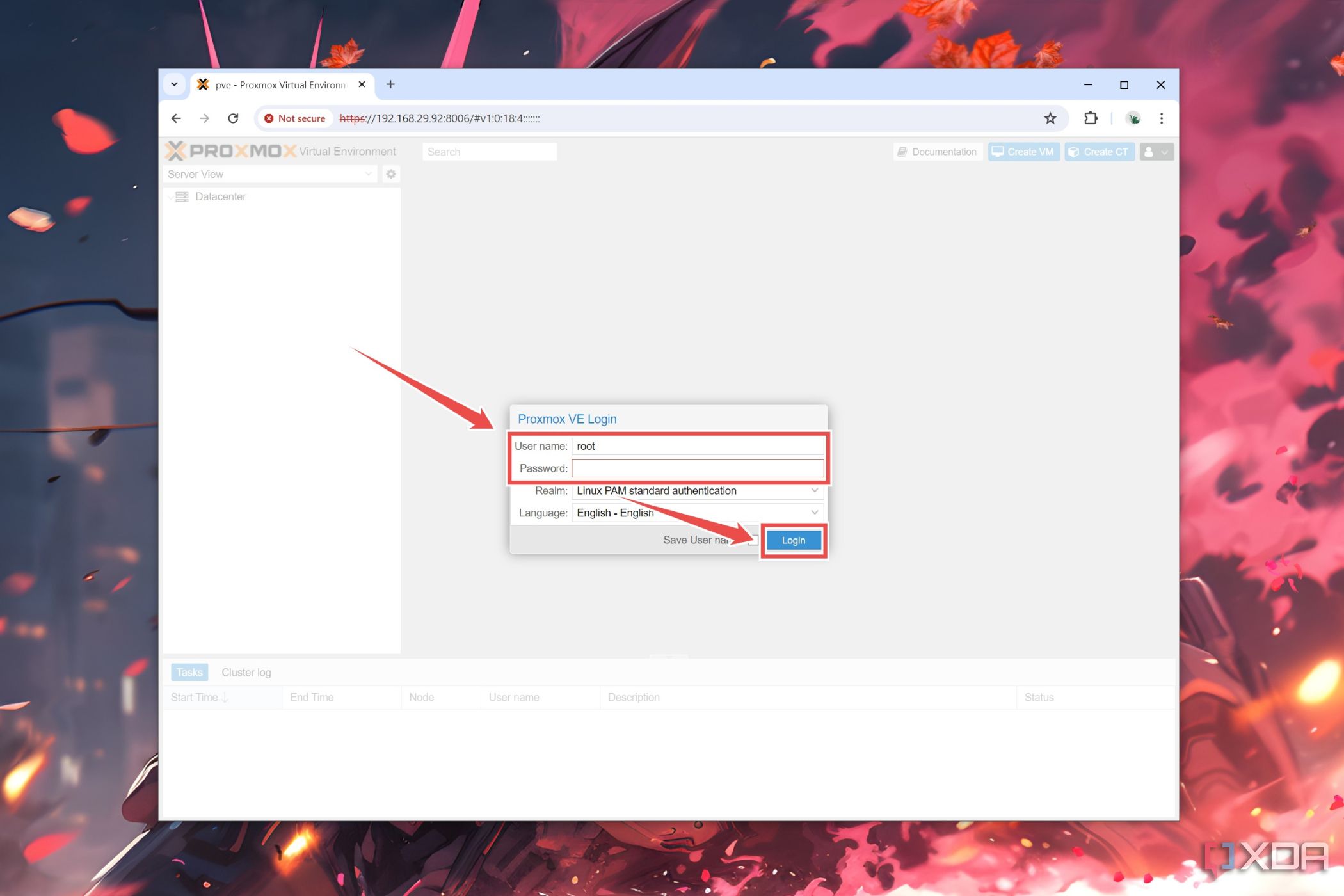Select the Cluster log tab
Viewport: 1344px width, 896px height.
246,671
